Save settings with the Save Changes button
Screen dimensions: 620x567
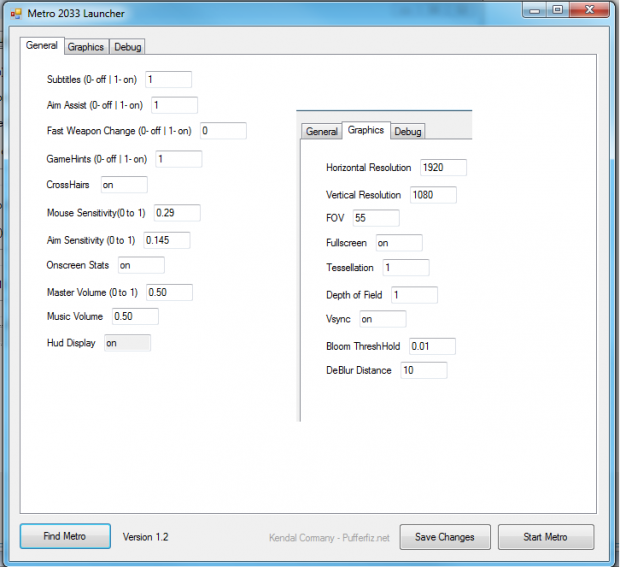pos(445,537)
